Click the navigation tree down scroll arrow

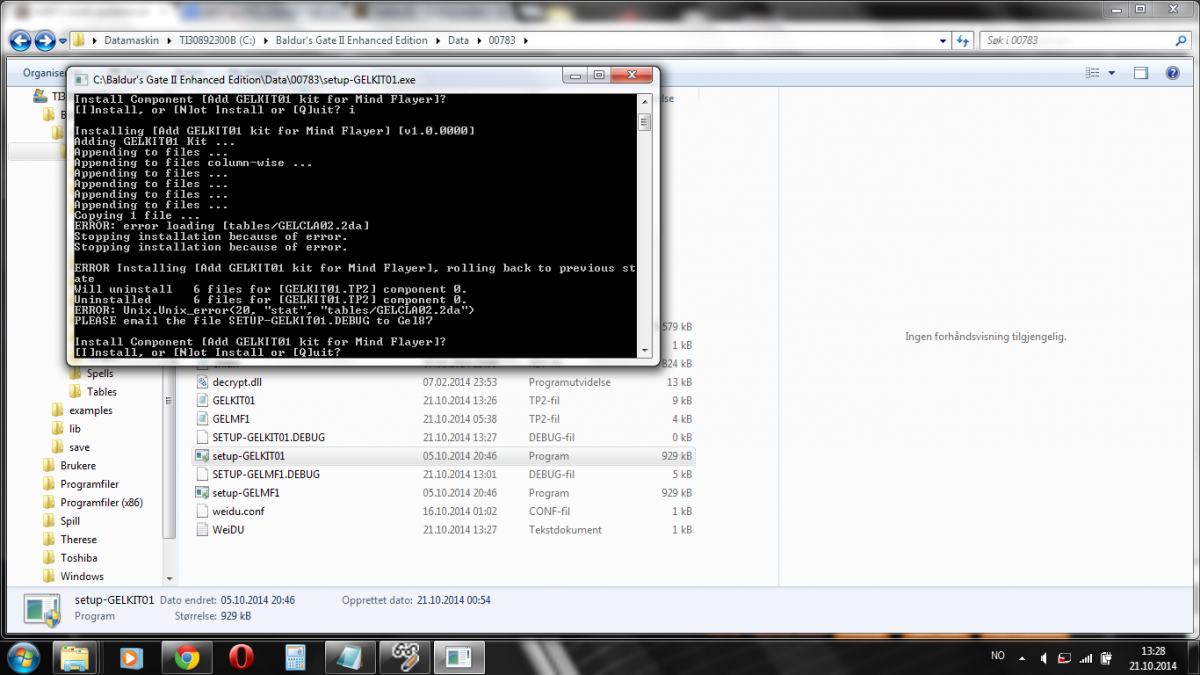click(x=169, y=578)
